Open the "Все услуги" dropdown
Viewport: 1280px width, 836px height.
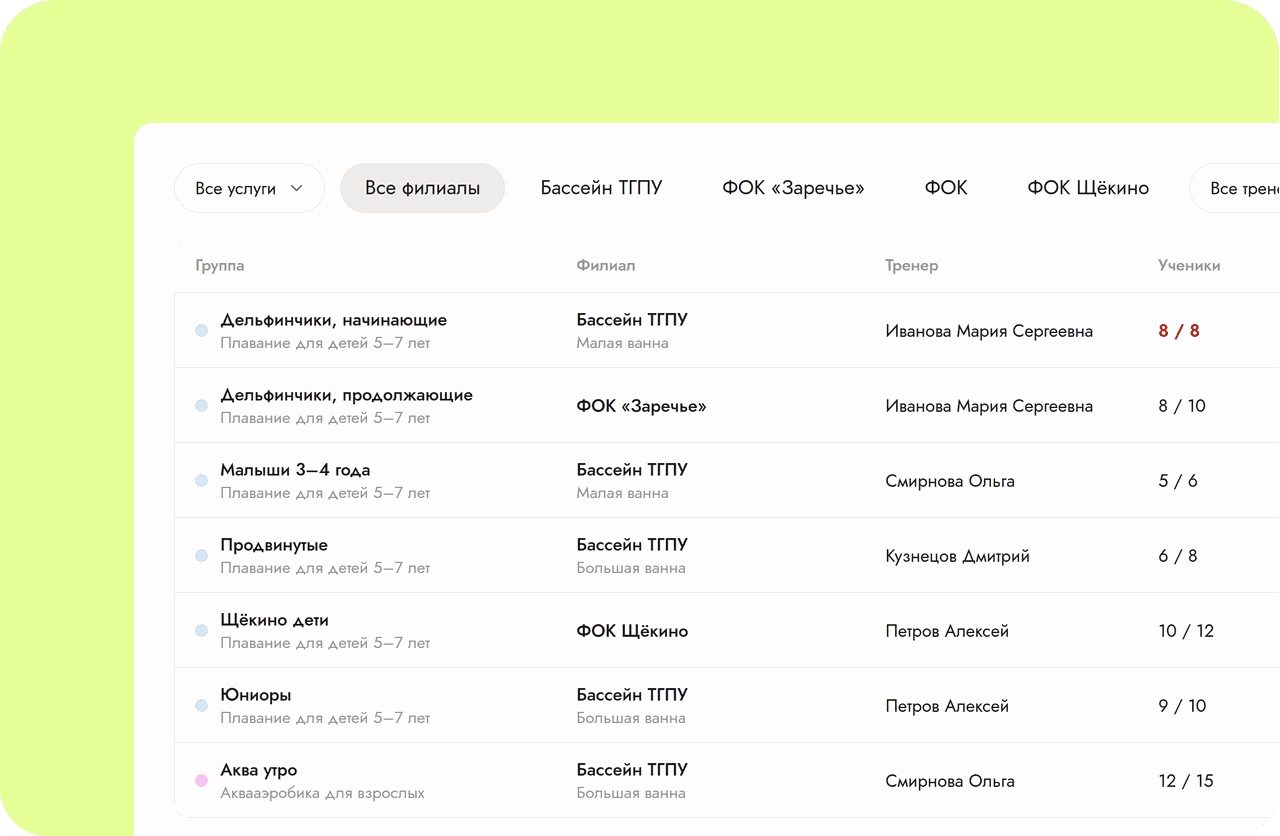(x=249, y=188)
